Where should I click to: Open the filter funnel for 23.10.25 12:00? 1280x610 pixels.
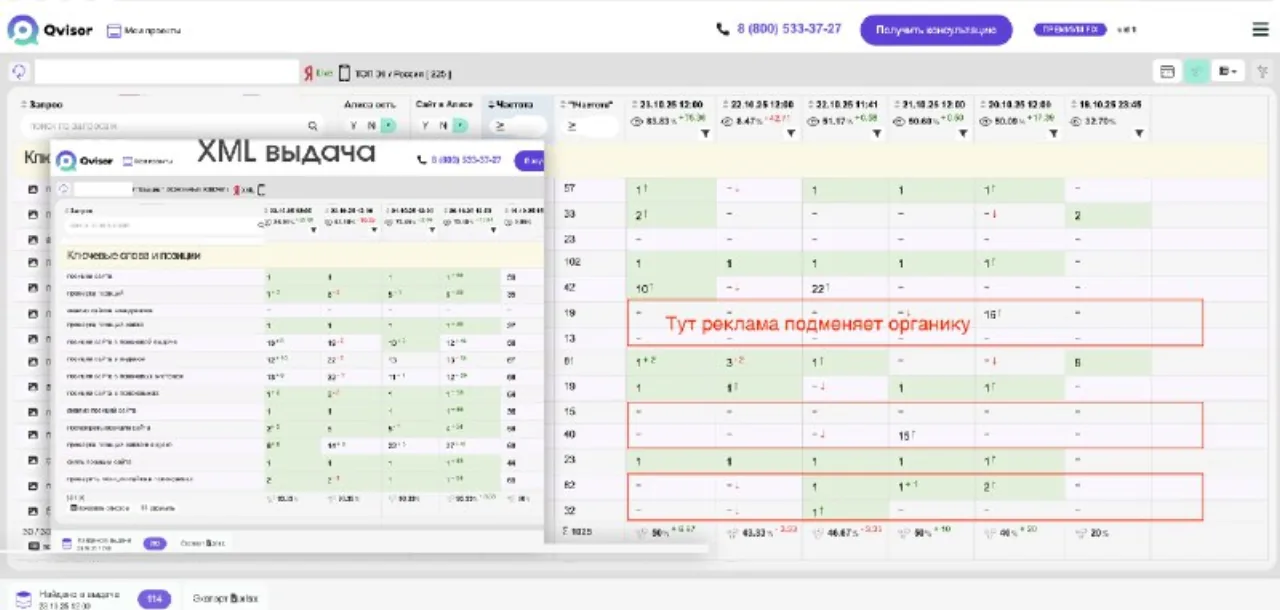[x=704, y=133]
